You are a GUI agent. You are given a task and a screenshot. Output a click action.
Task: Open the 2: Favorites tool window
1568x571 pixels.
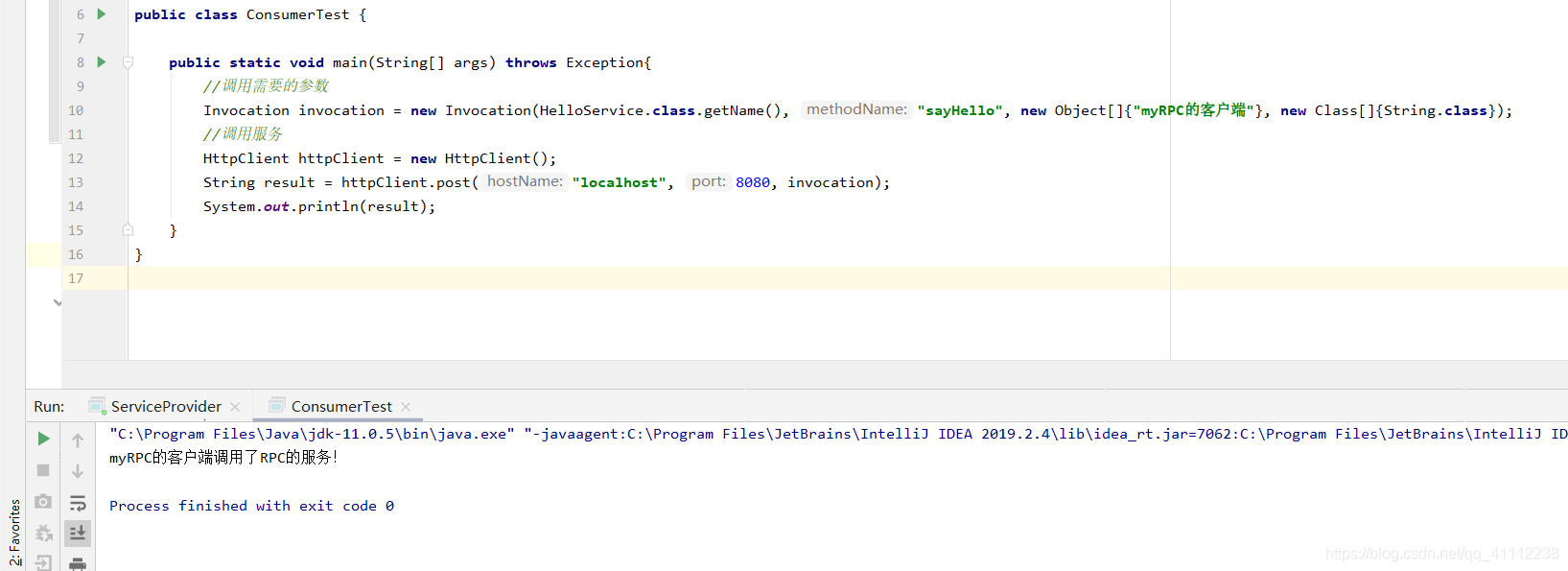click(14, 532)
